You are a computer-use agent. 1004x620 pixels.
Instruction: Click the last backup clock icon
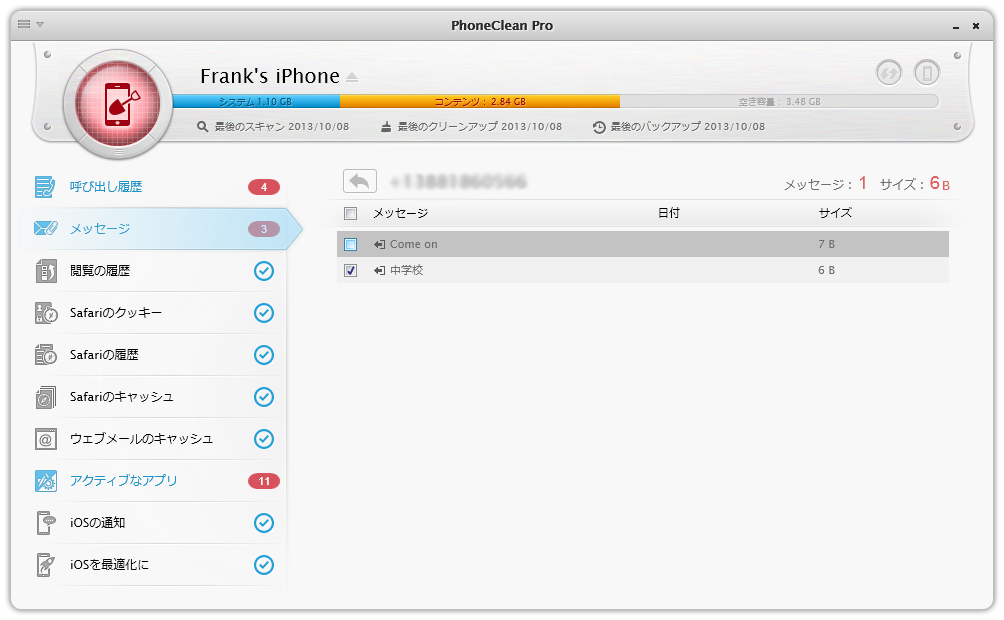click(599, 127)
